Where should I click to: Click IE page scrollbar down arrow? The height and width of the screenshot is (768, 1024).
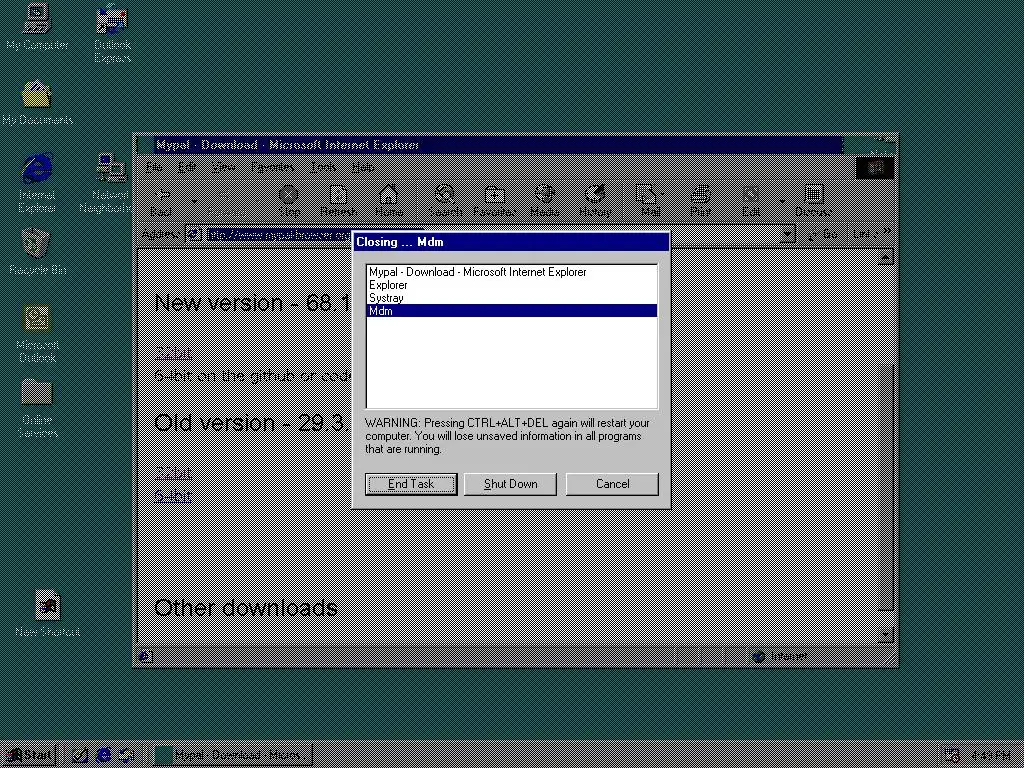886,634
